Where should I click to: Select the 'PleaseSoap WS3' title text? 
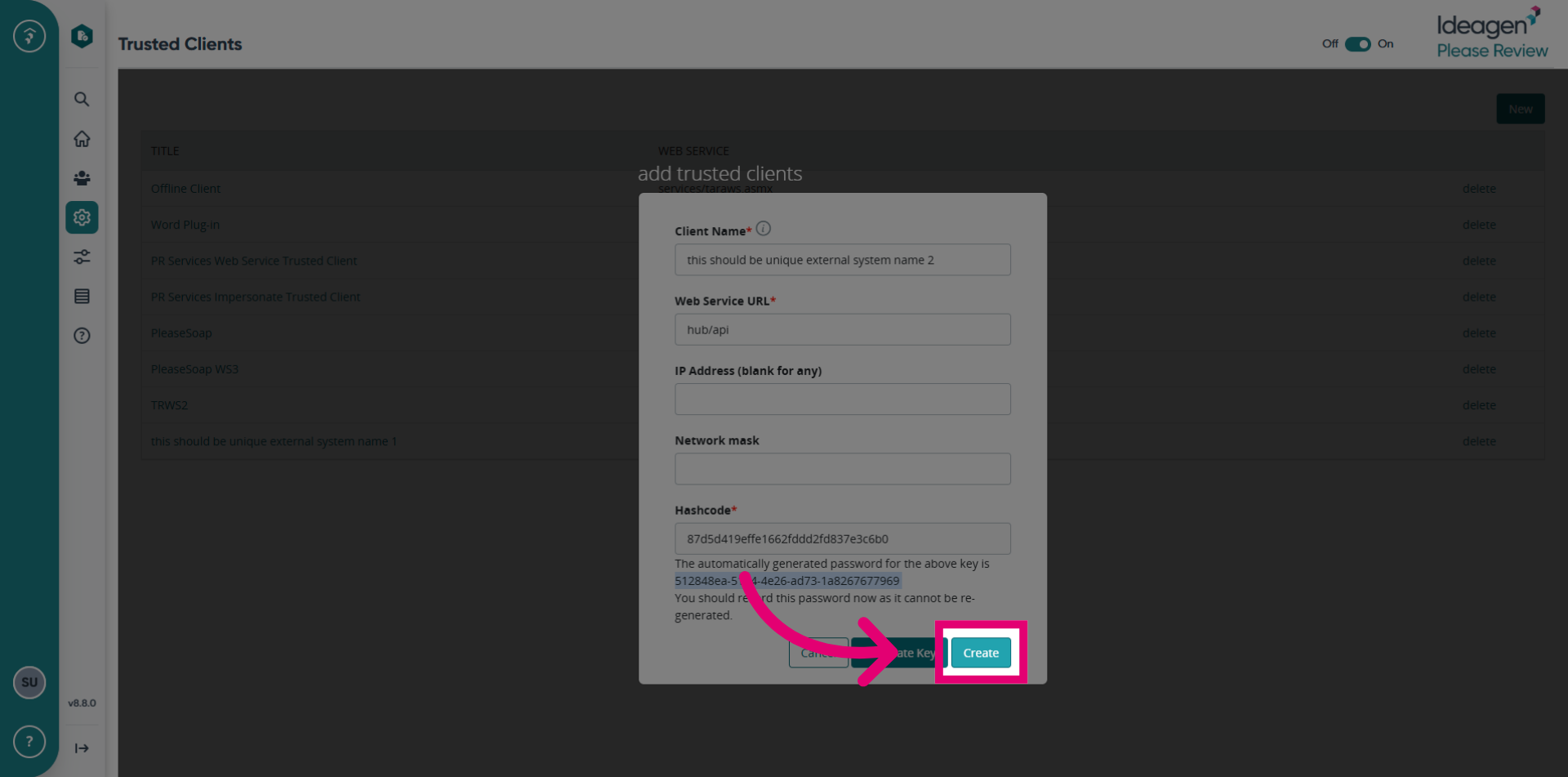pyautogui.click(x=194, y=369)
